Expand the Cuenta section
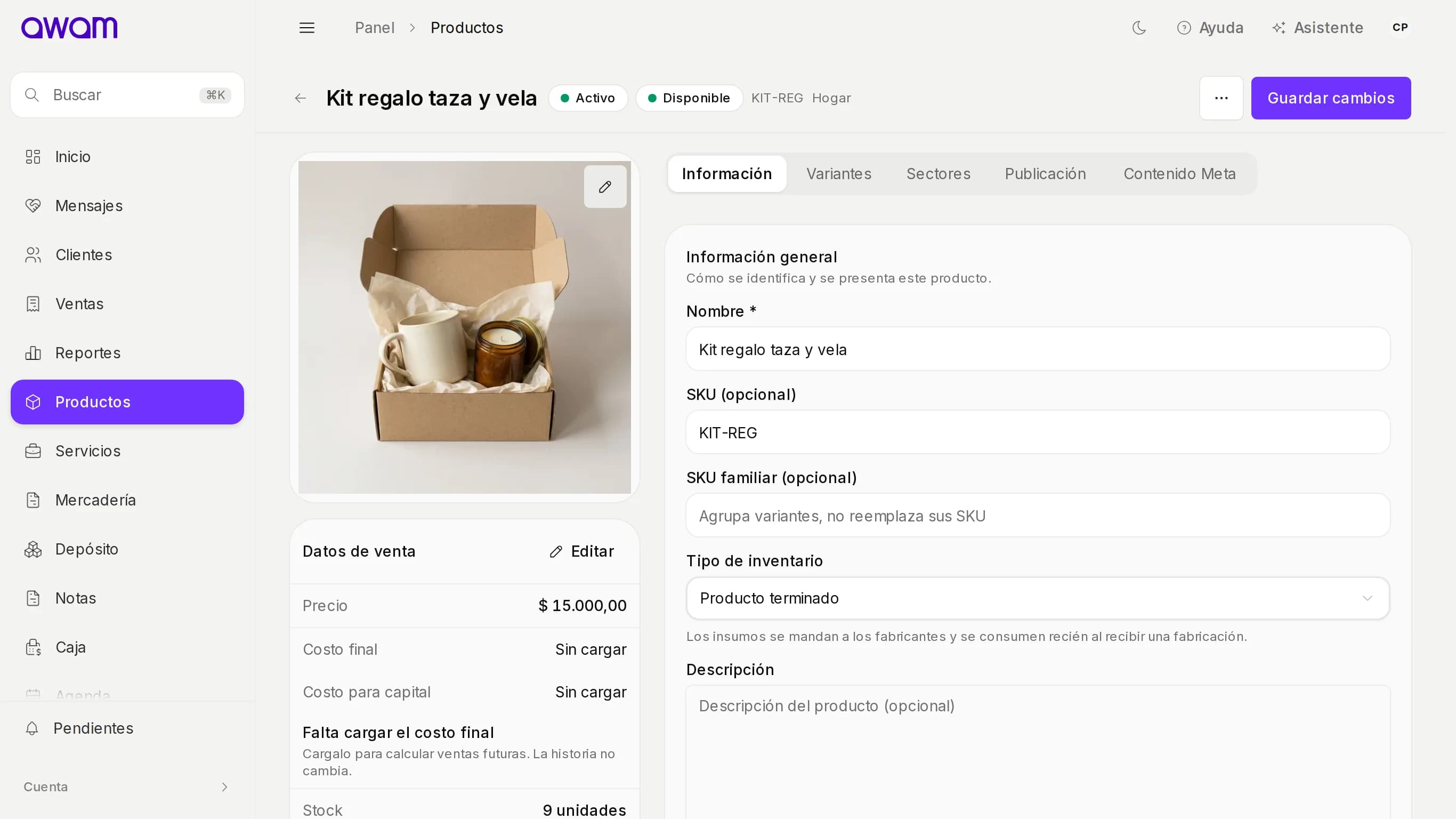Image resolution: width=1456 pixels, height=819 pixels. 127,788
